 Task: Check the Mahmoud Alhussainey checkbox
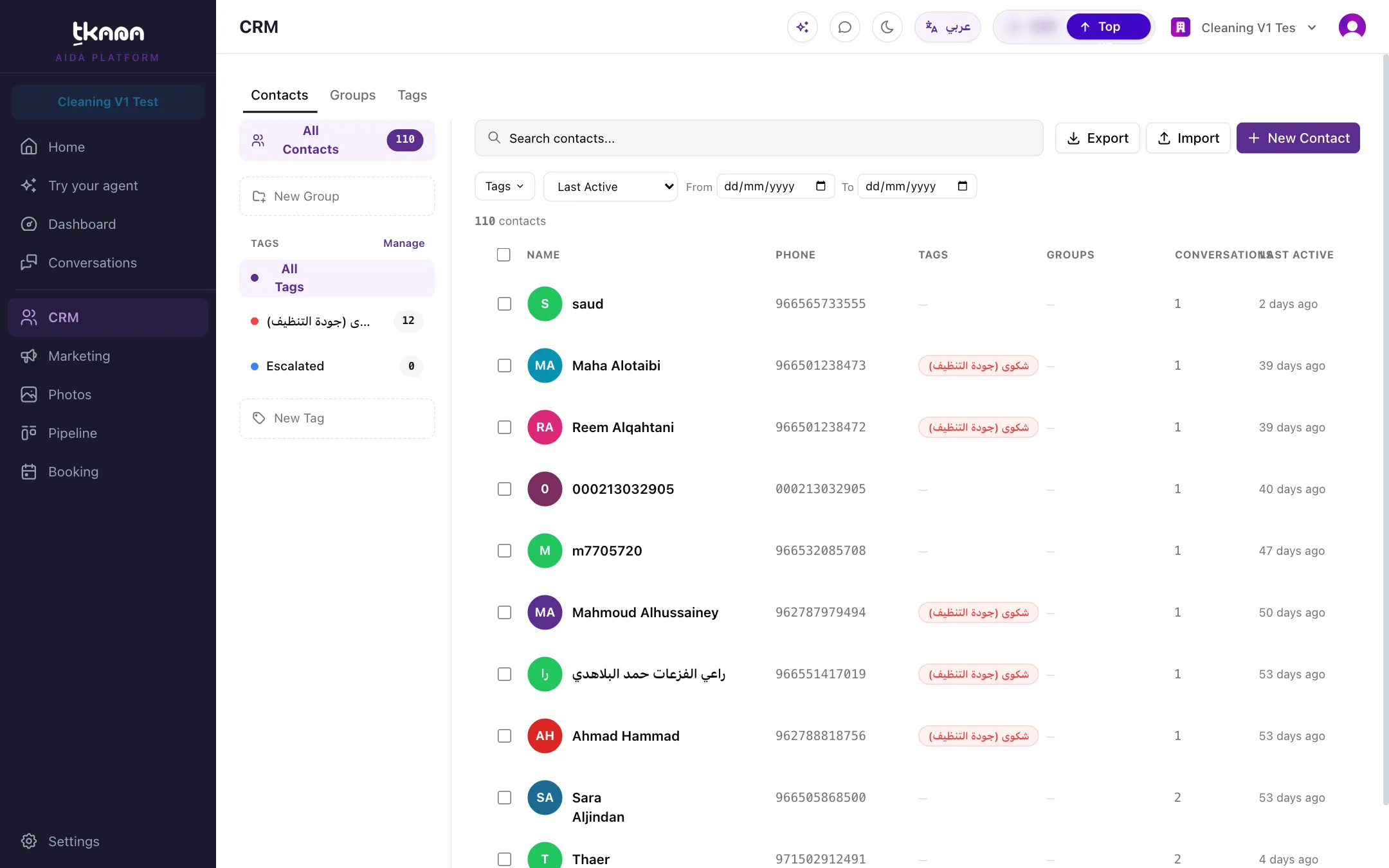504,612
